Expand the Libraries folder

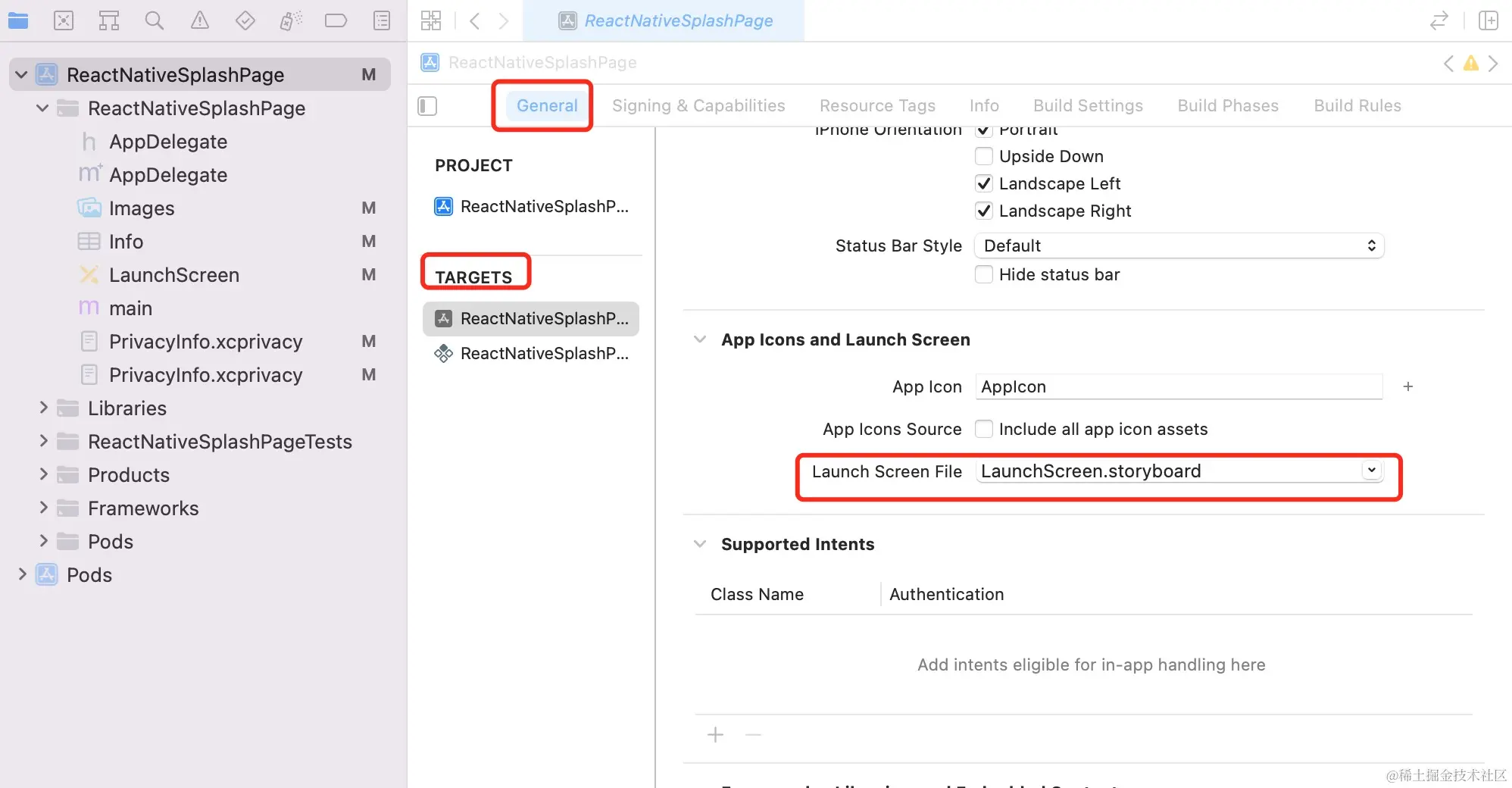(43, 408)
